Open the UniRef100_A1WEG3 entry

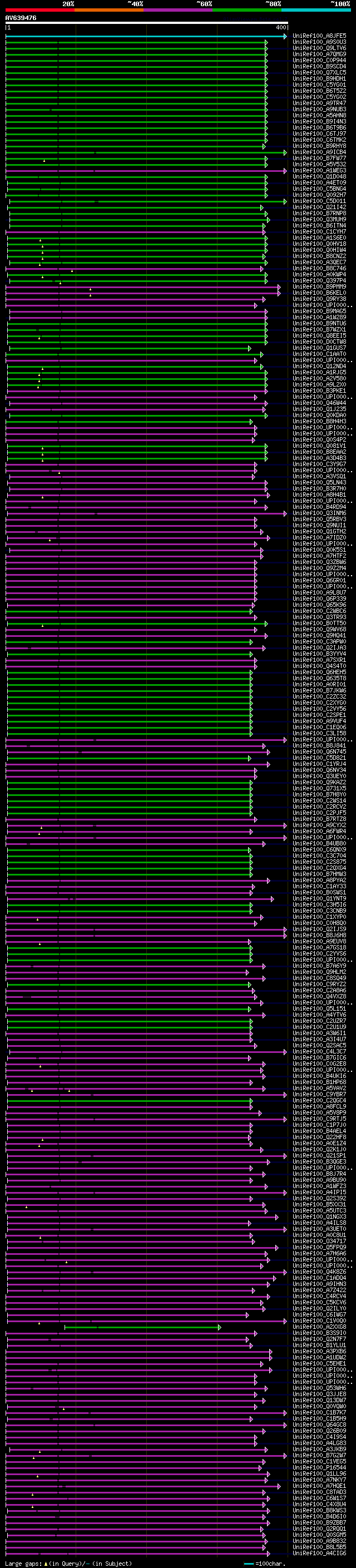tap(319, 170)
